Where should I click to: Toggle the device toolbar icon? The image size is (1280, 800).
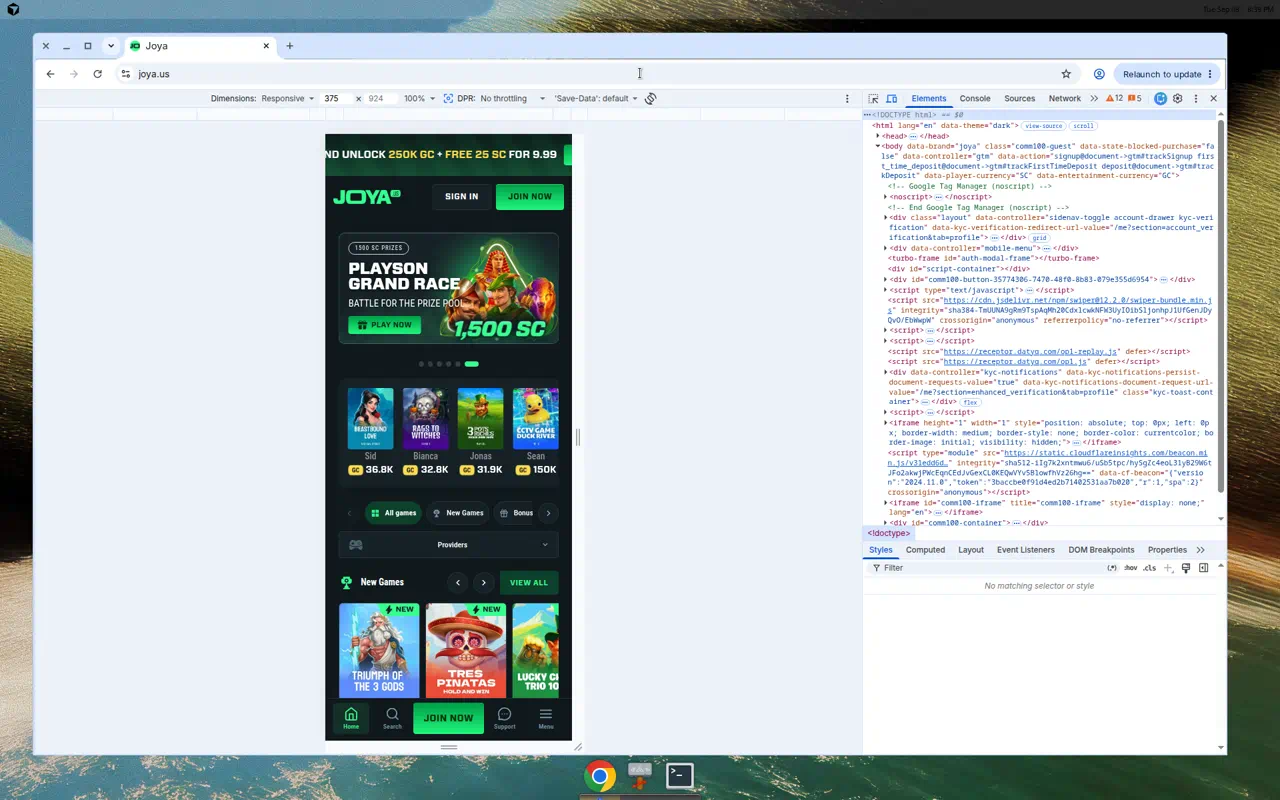point(890,99)
